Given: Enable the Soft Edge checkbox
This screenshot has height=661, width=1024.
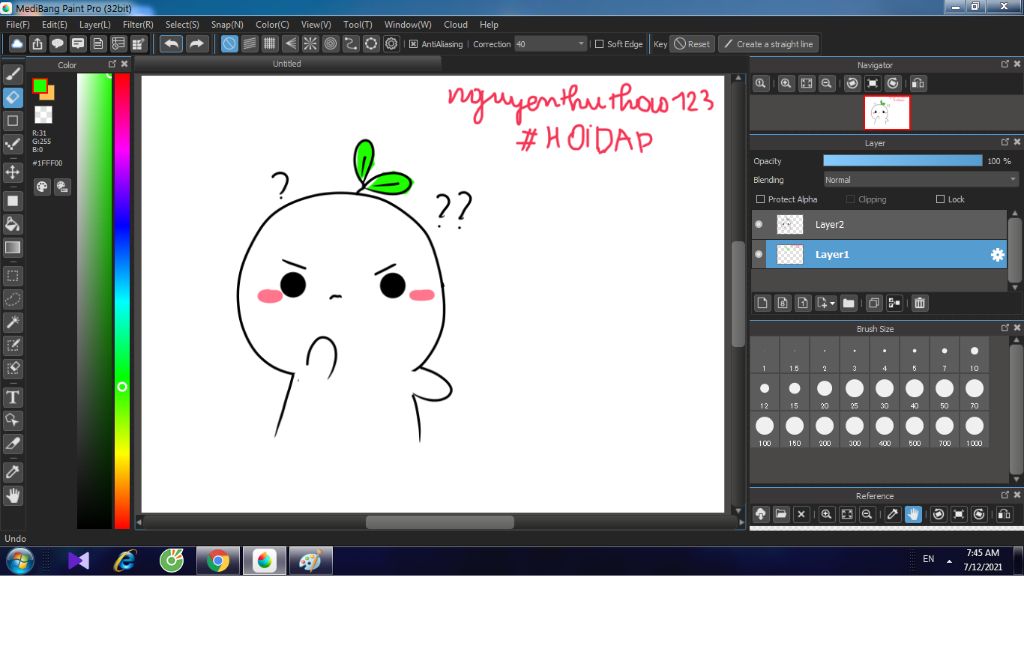Looking at the screenshot, I should point(599,44).
